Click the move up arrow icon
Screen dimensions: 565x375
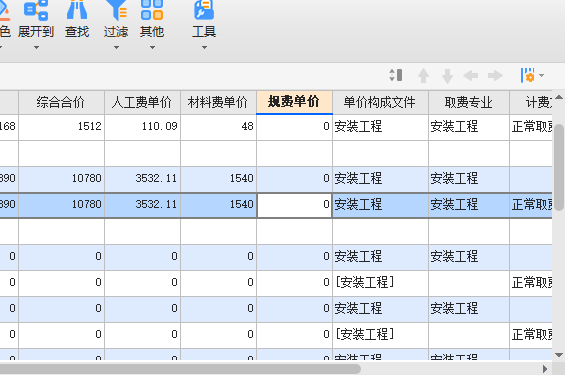click(423, 76)
